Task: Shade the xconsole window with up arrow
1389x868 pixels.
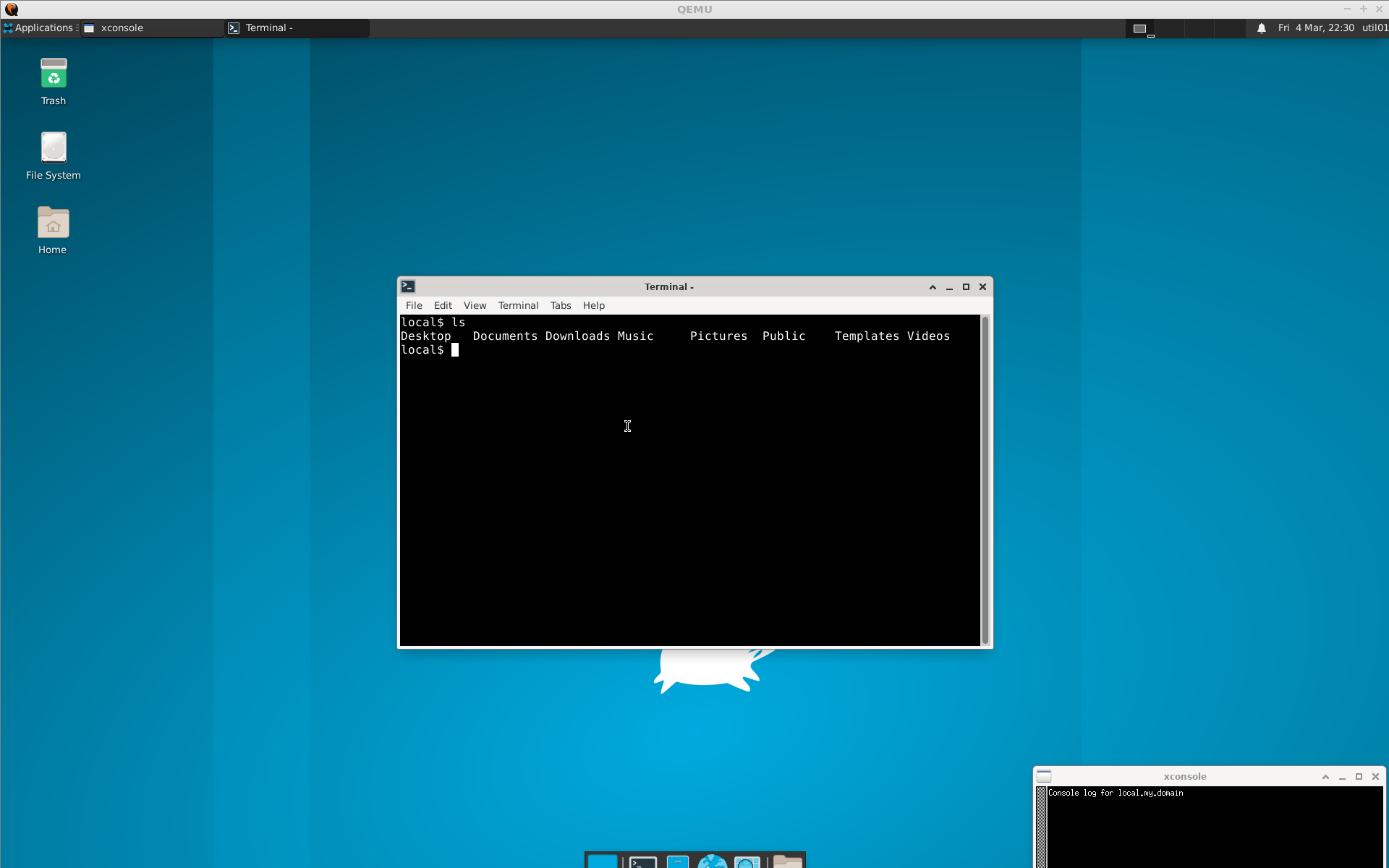Action: point(1325,777)
